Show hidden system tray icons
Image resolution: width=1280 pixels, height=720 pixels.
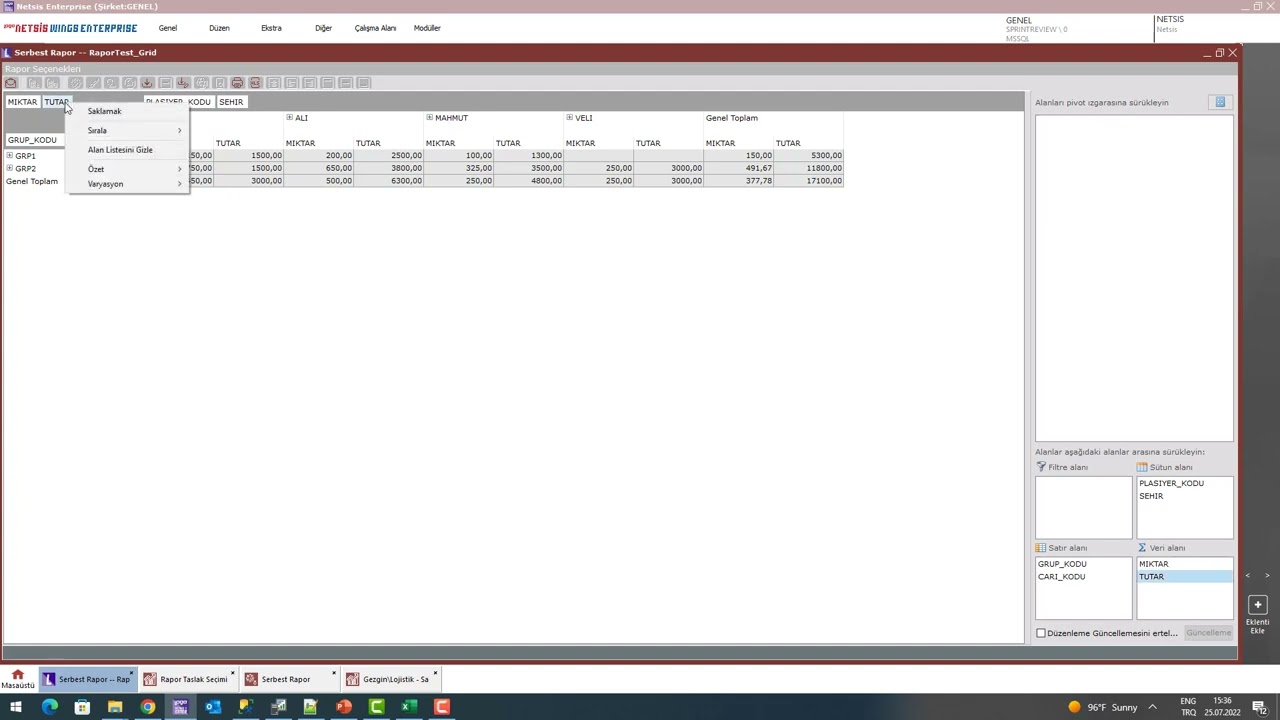click(x=1152, y=707)
